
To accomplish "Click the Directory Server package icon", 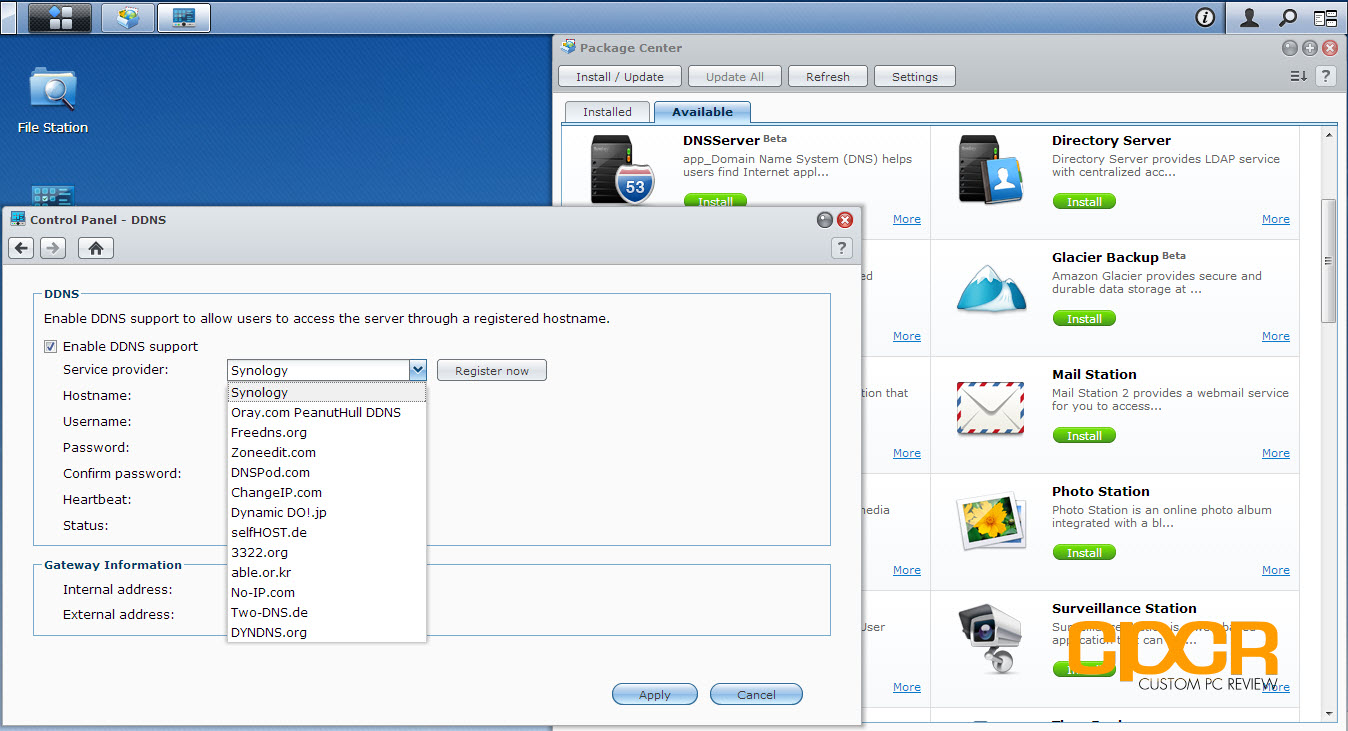I will pos(992,169).
